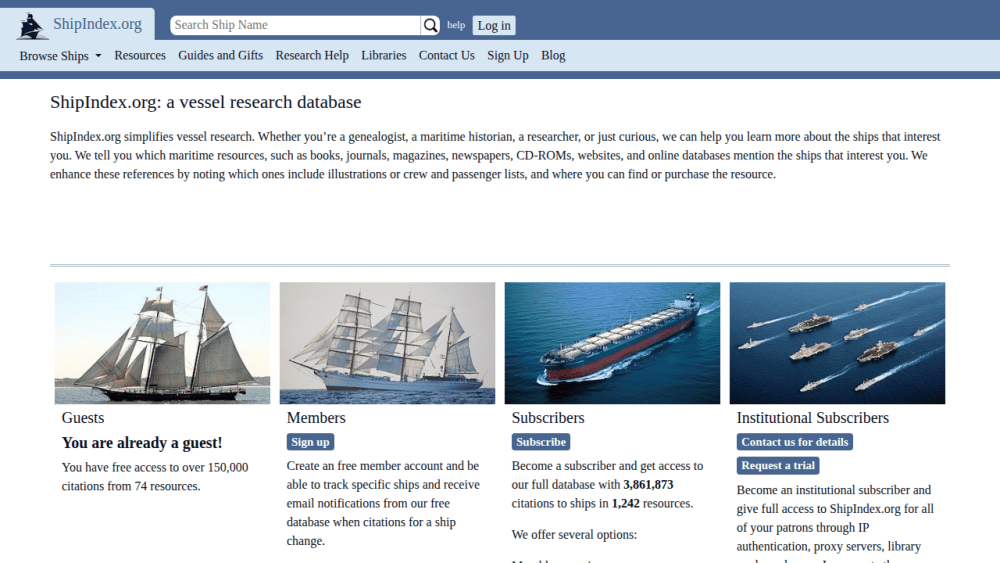
Task: Open the ShipIndex.org home link
Action: [97, 24]
